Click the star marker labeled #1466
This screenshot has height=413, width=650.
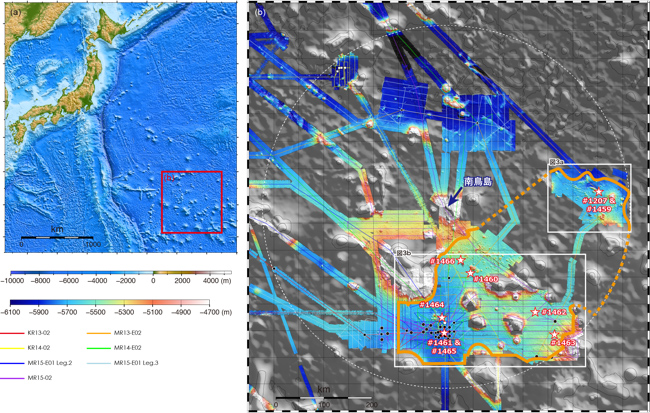pos(461,261)
